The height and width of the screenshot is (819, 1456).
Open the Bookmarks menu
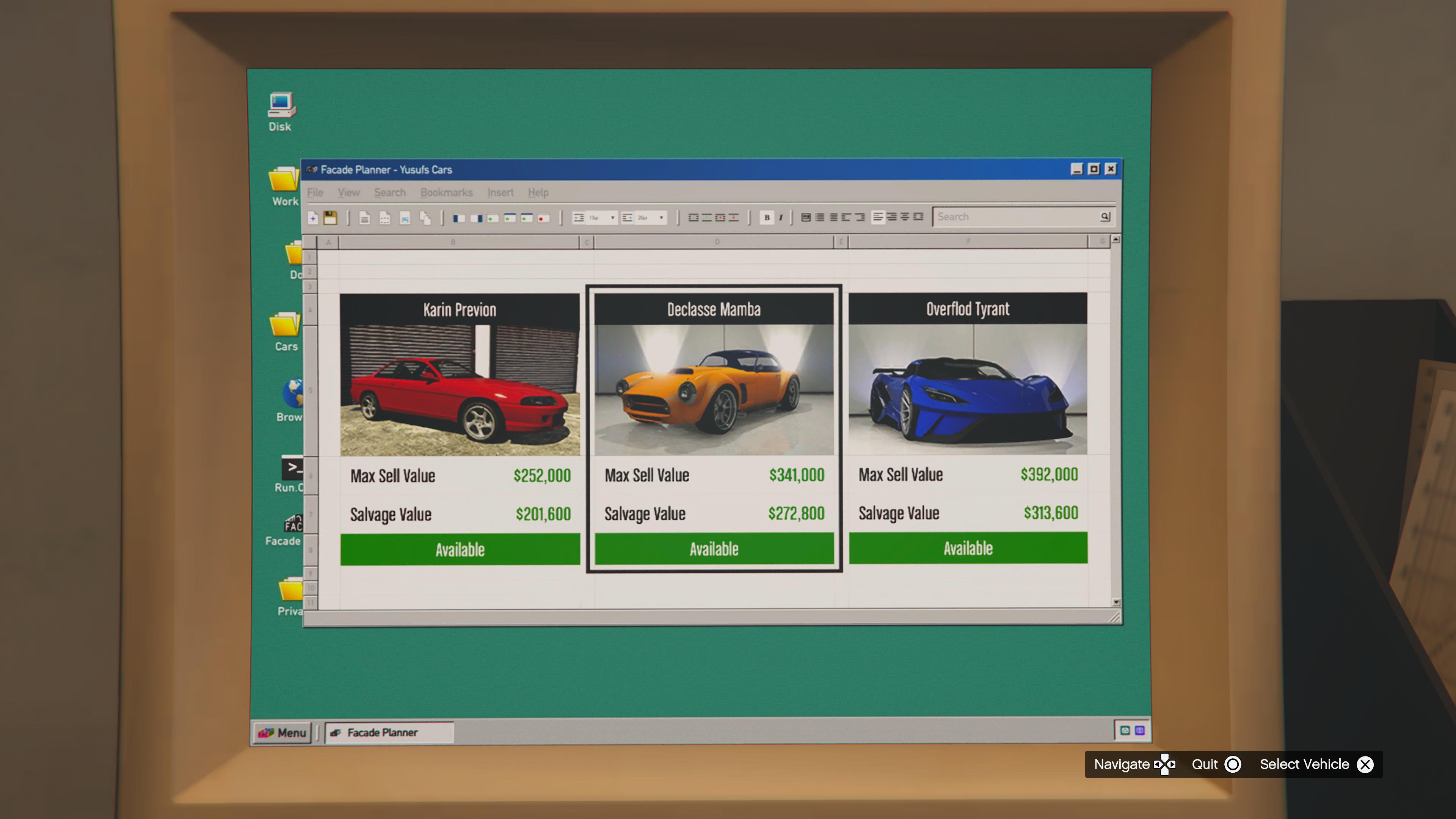tap(446, 192)
